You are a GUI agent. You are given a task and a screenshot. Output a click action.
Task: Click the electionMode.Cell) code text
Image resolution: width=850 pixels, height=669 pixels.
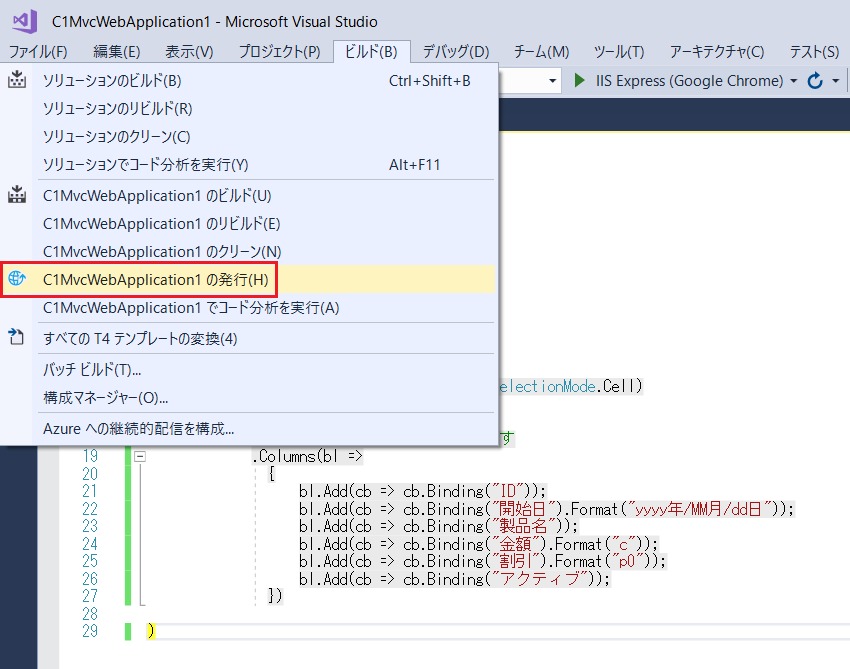coord(570,387)
